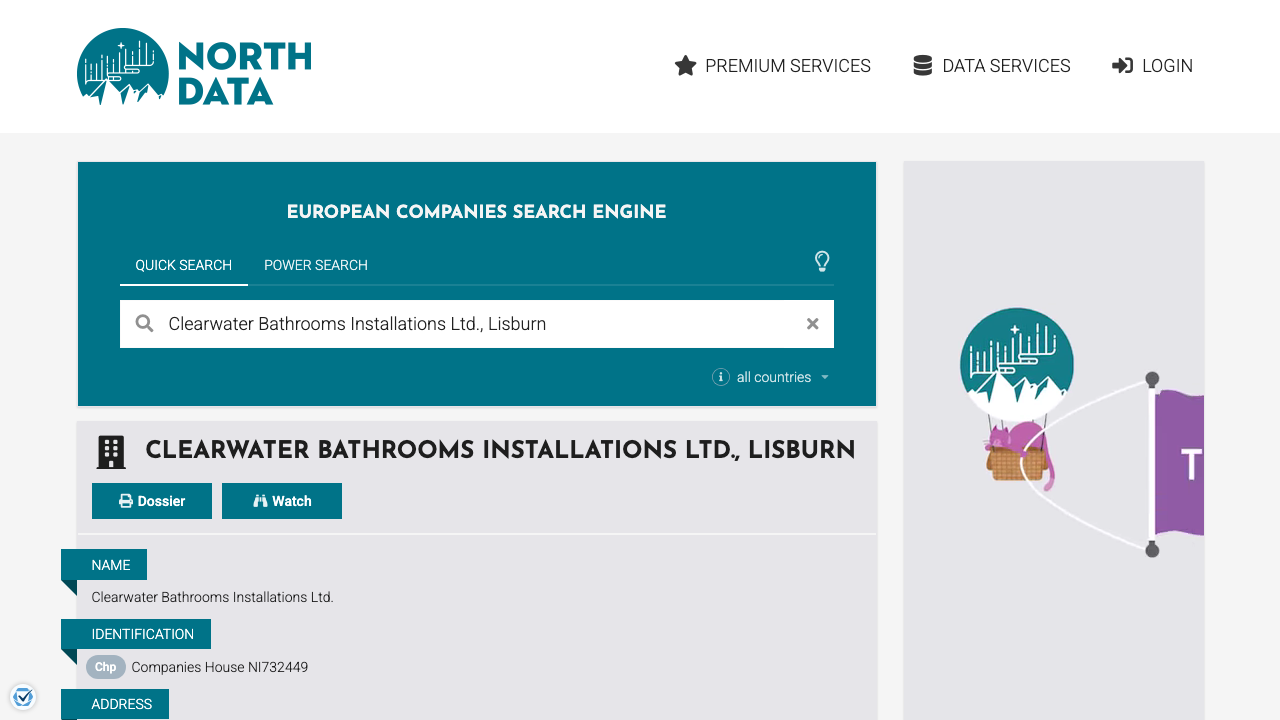Click the building icon beside the company name
The width and height of the screenshot is (1280, 720).
(x=111, y=451)
